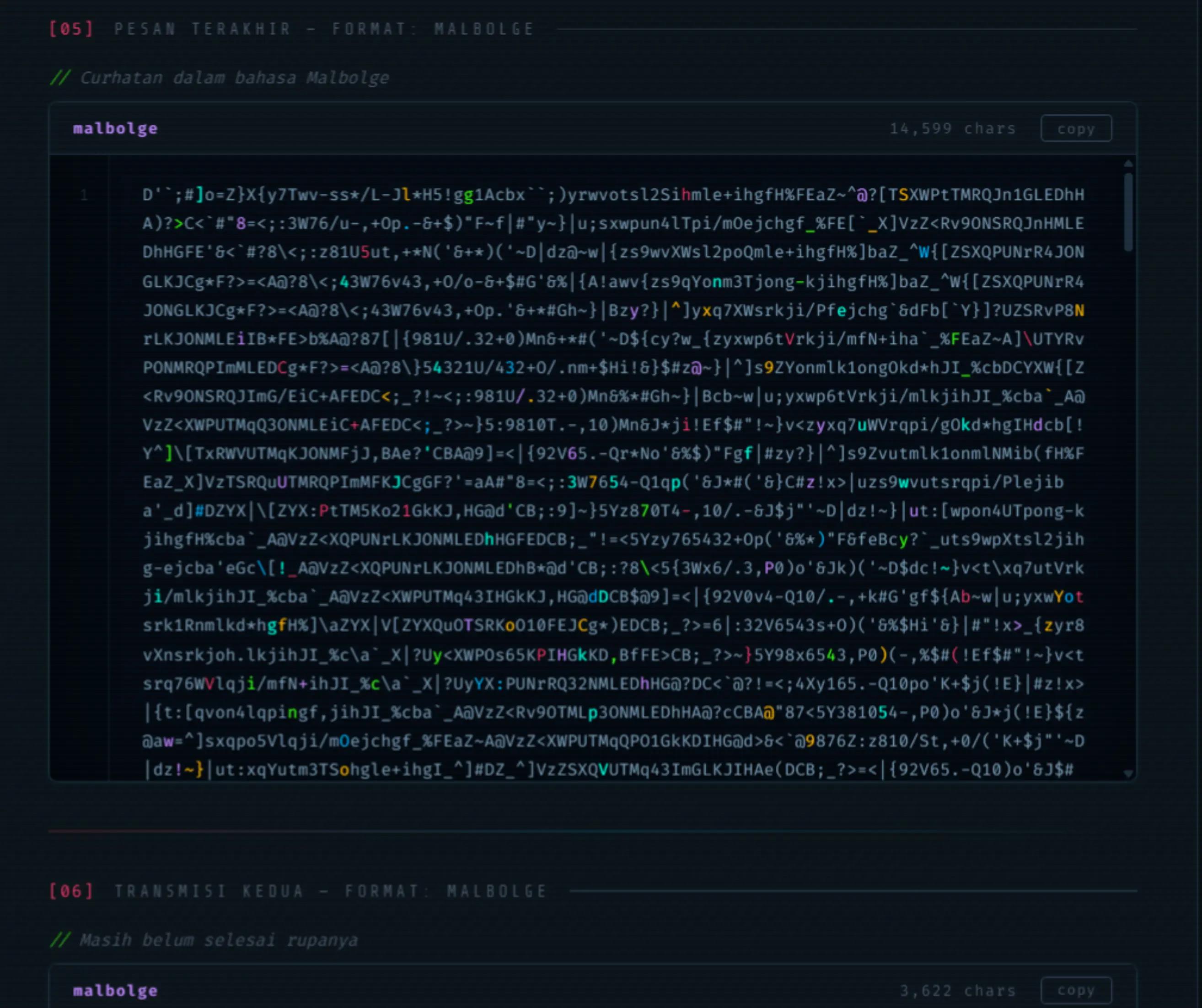Click the '3,622 chars' counter

click(x=958, y=990)
